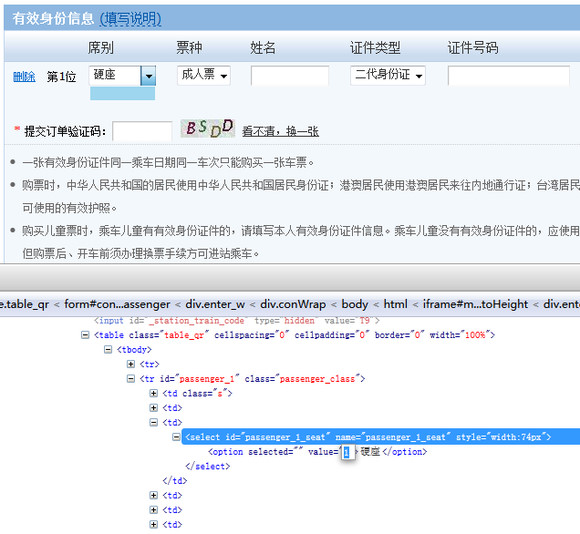Click the 提交订单验证码 captcha input box
This screenshot has width=580, height=534.
pos(142,131)
